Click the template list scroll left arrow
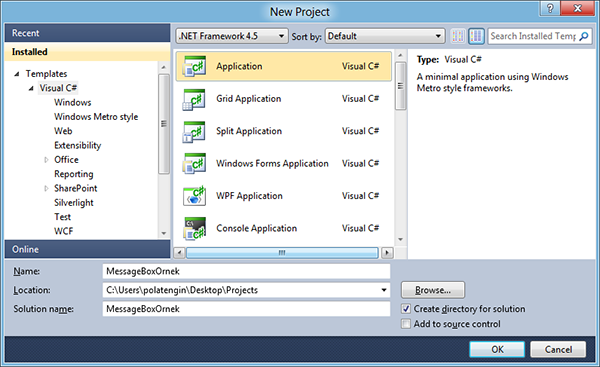 pos(179,253)
